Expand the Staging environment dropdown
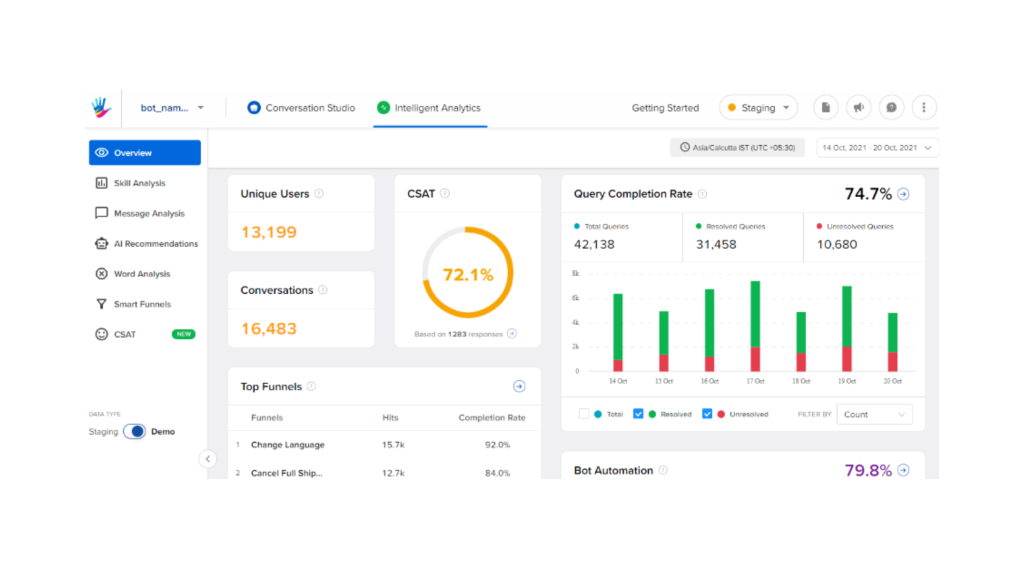Image resolution: width=1024 pixels, height=576 pixels. (x=758, y=108)
